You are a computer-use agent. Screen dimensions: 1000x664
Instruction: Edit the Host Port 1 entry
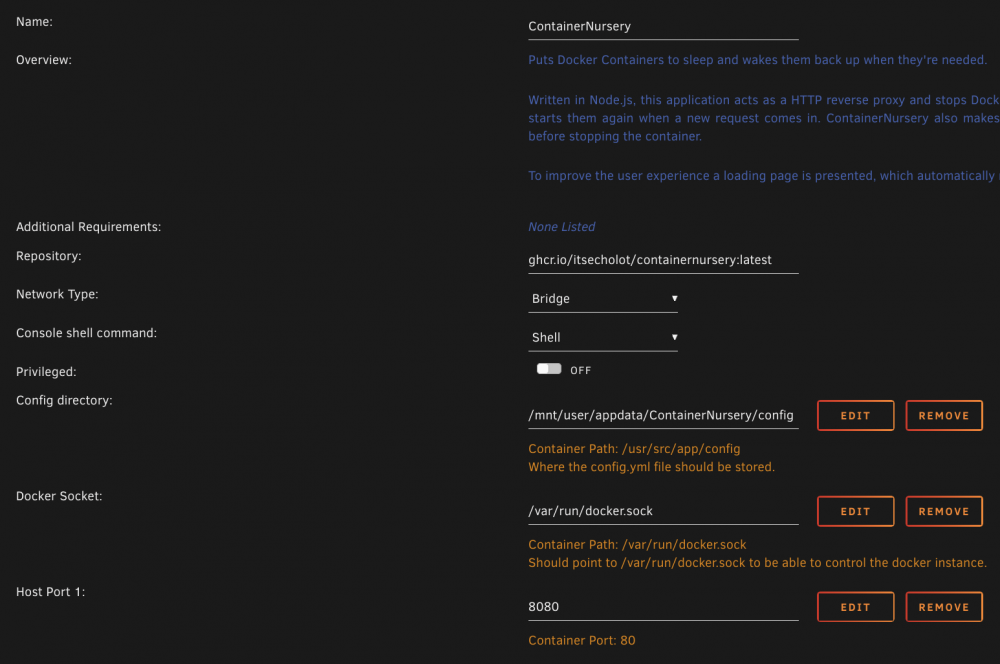[x=855, y=607]
